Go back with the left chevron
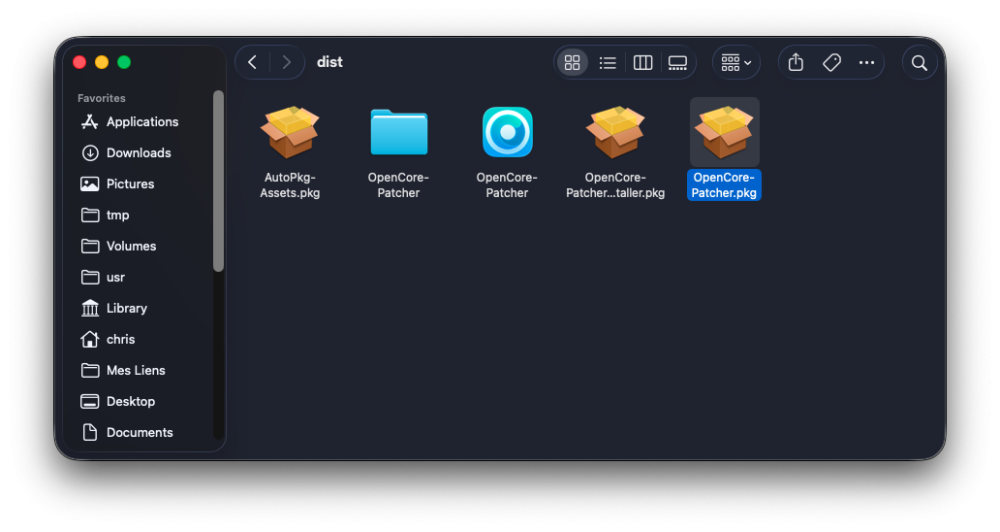The height and width of the screenshot is (532, 1000). 253,63
